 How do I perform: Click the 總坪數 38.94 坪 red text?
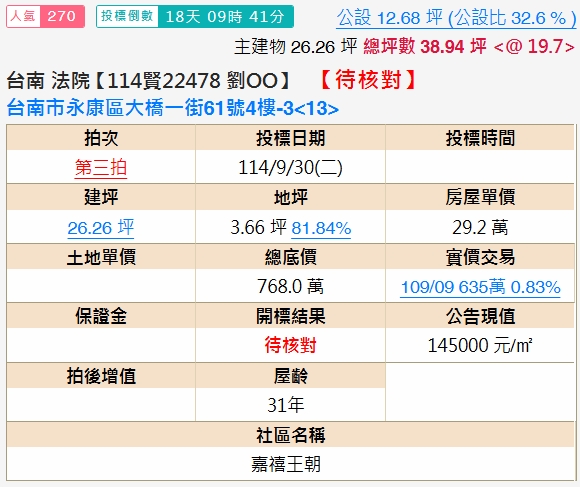pyautogui.click(x=425, y=47)
